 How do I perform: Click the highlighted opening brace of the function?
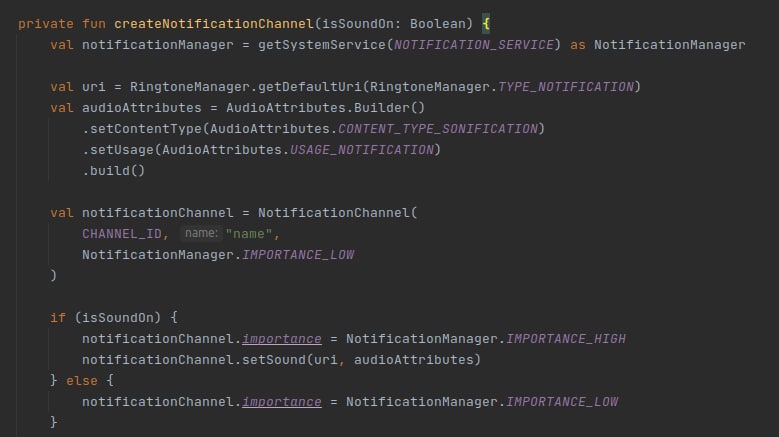click(x=486, y=24)
